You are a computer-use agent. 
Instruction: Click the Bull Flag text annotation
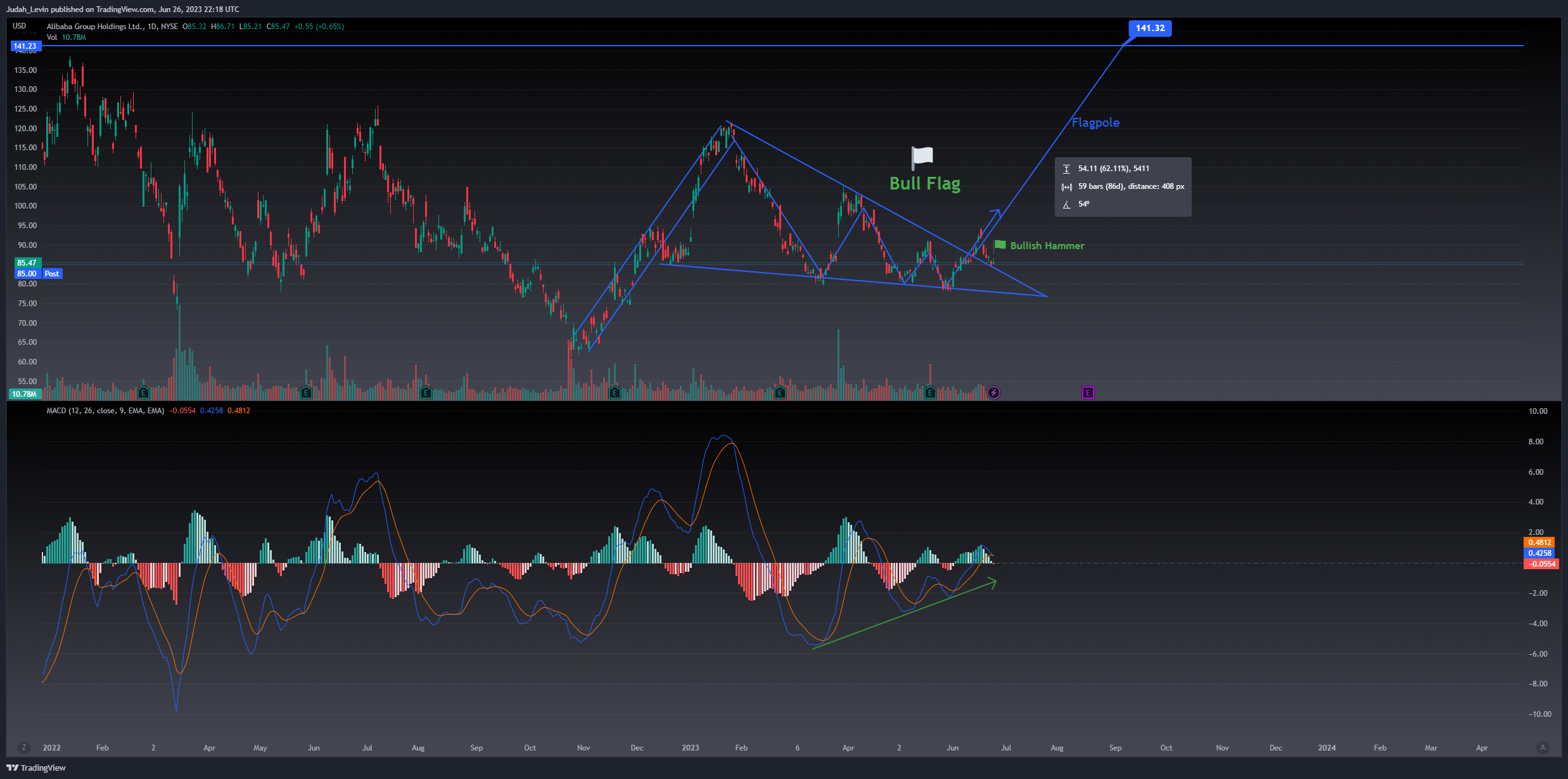point(925,183)
